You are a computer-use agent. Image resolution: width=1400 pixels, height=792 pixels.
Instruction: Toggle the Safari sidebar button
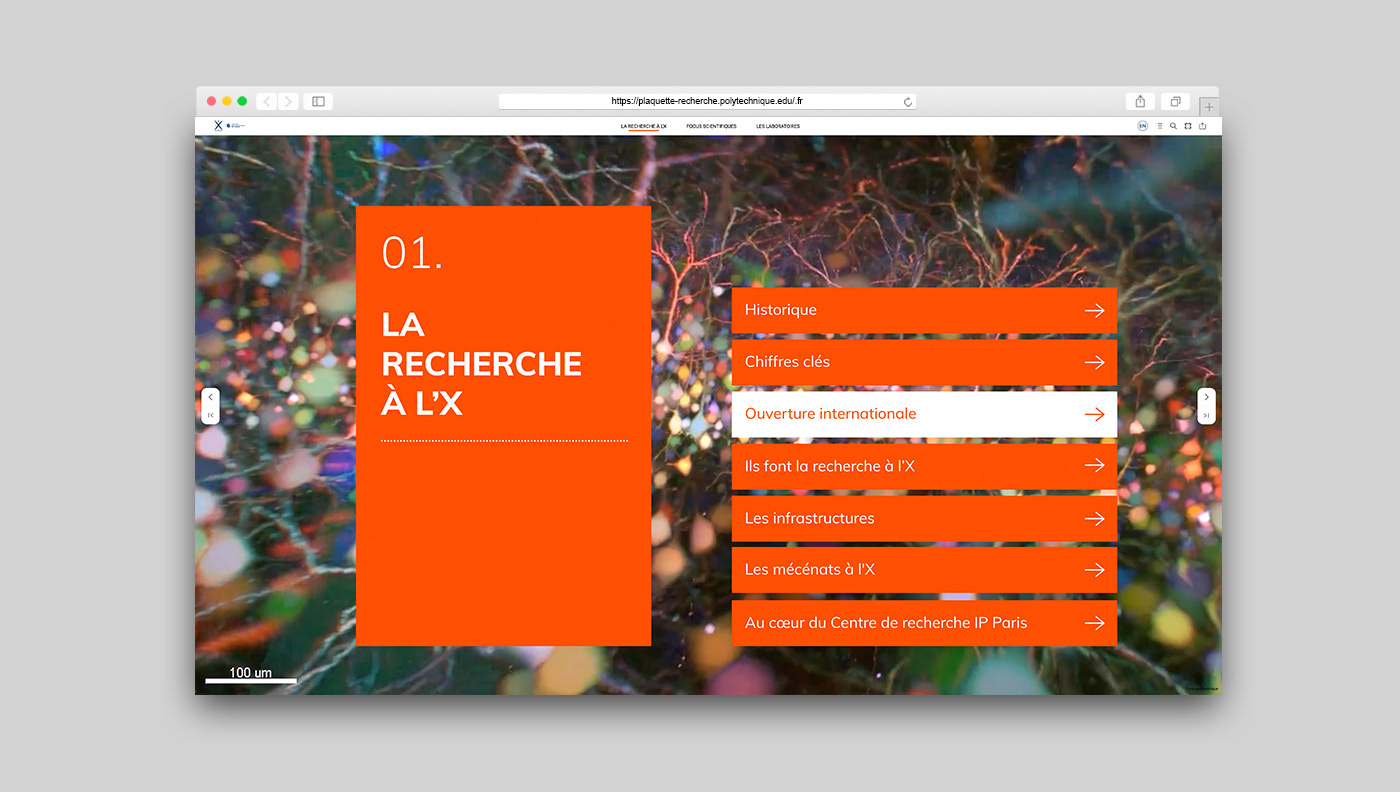318,101
